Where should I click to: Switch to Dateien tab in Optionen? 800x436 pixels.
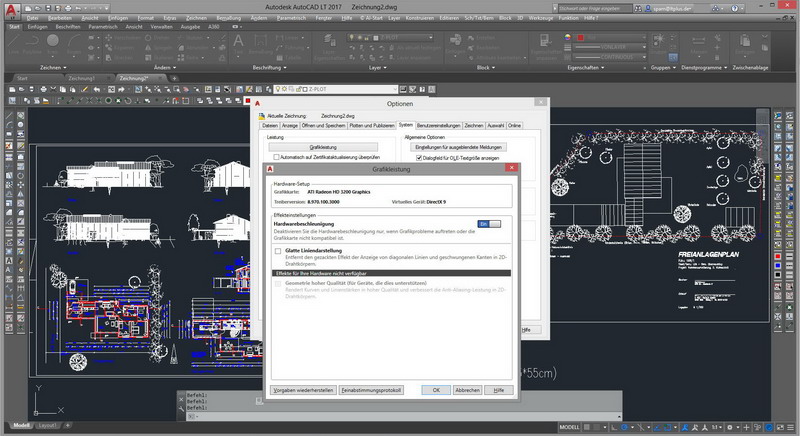coord(270,125)
